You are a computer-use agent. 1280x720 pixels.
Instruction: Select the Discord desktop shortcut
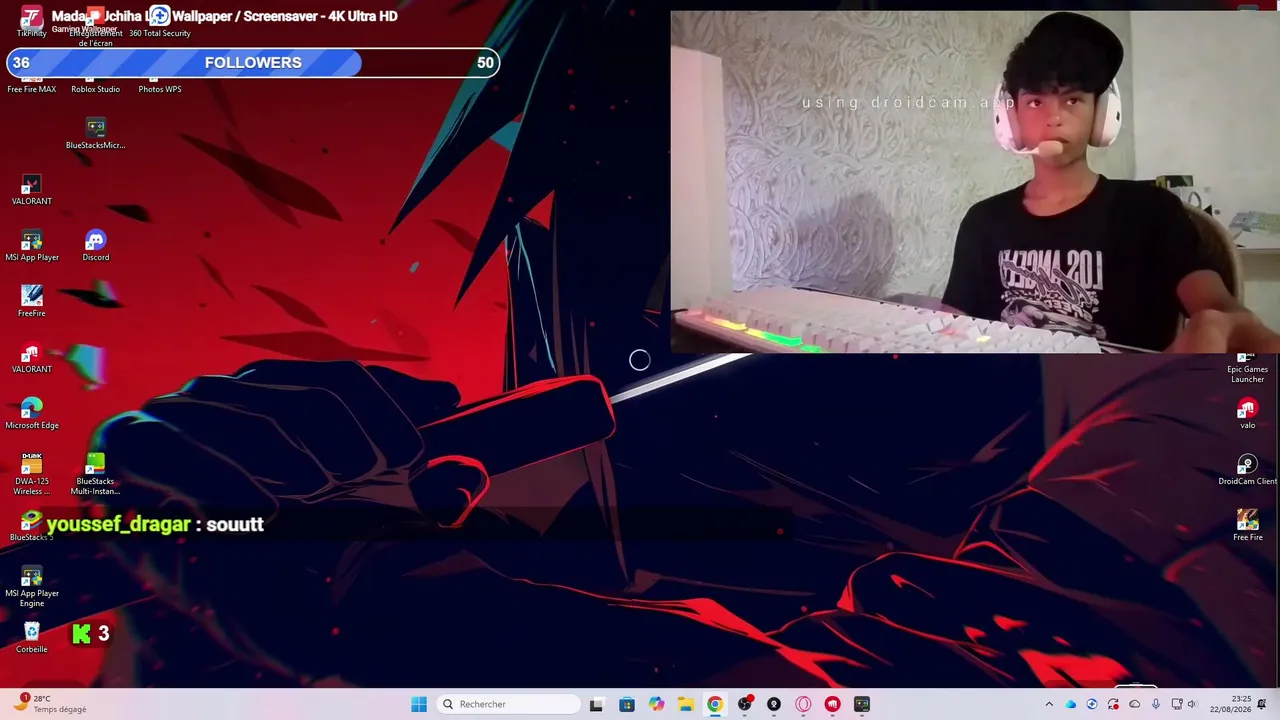pos(95,247)
